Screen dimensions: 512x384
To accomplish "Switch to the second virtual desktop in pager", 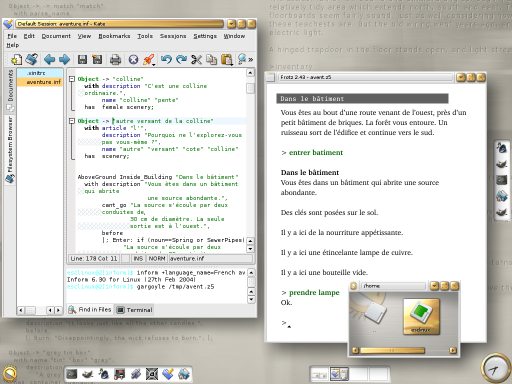I will click(339, 374).
